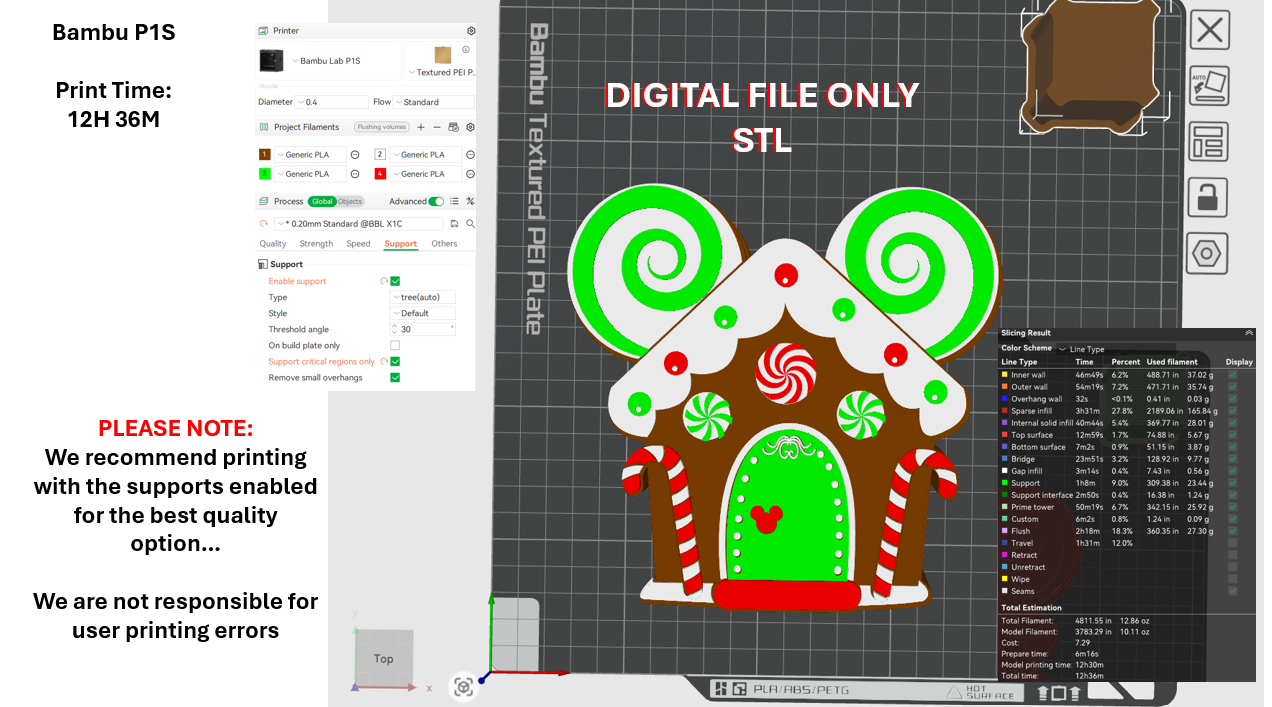Screen dimensions: 1272x707
Task: Enable support checkbox
Action: [393, 281]
